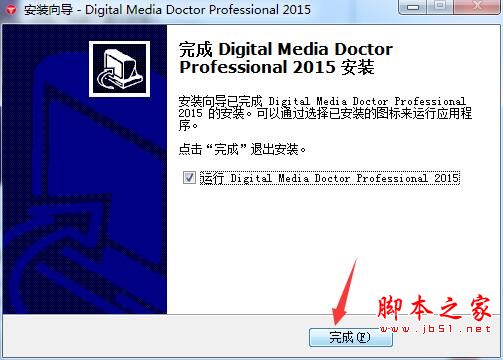Click the heading 完成 Digital Media Doctor Professional 2015 安装
This screenshot has height=360, width=503.
286,58
